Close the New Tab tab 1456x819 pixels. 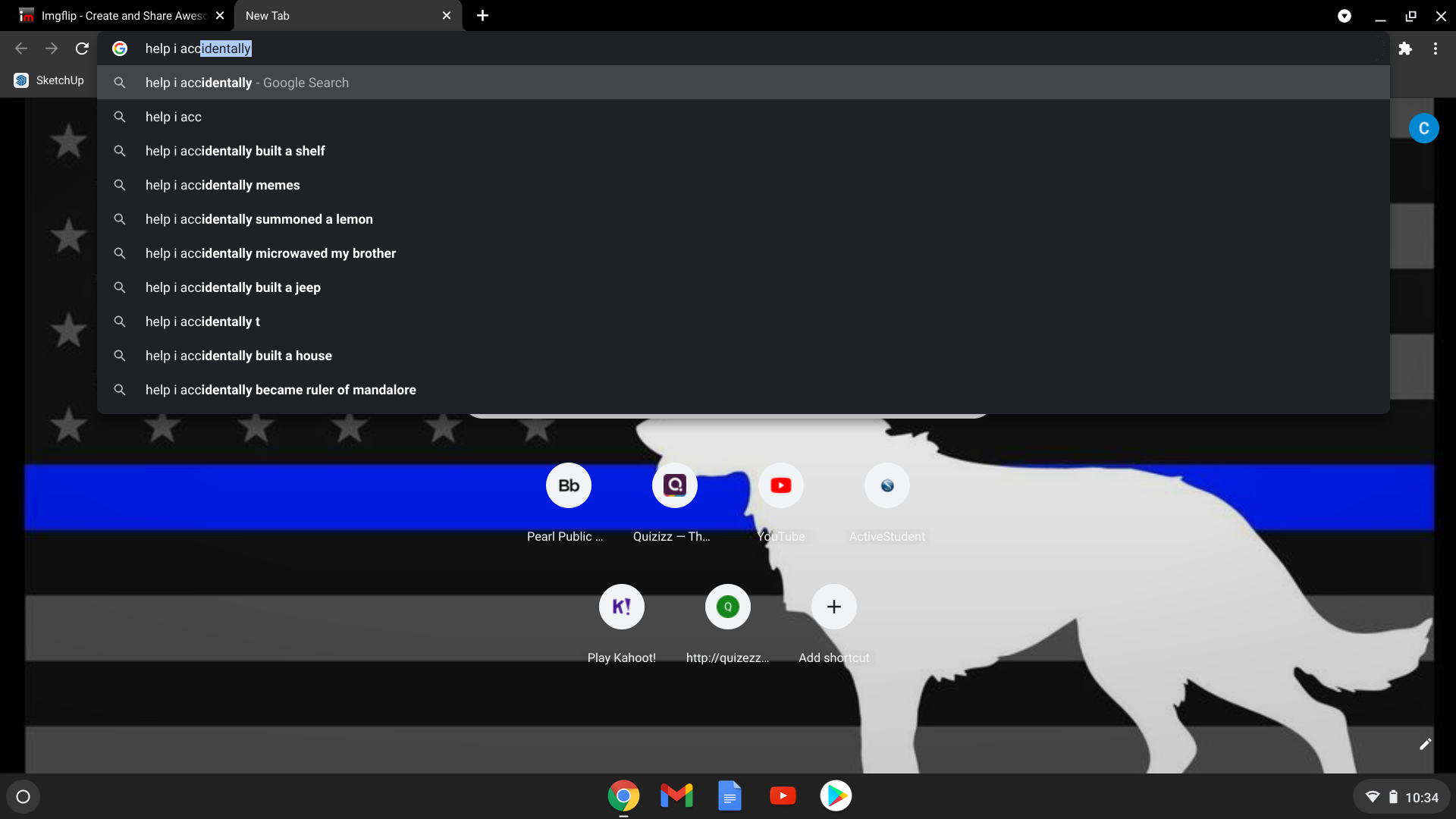(x=447, y=15)
